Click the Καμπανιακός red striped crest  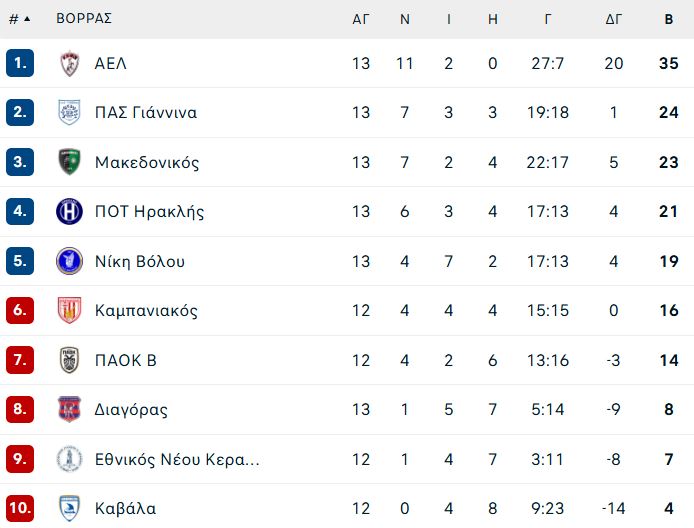(69, 310)
